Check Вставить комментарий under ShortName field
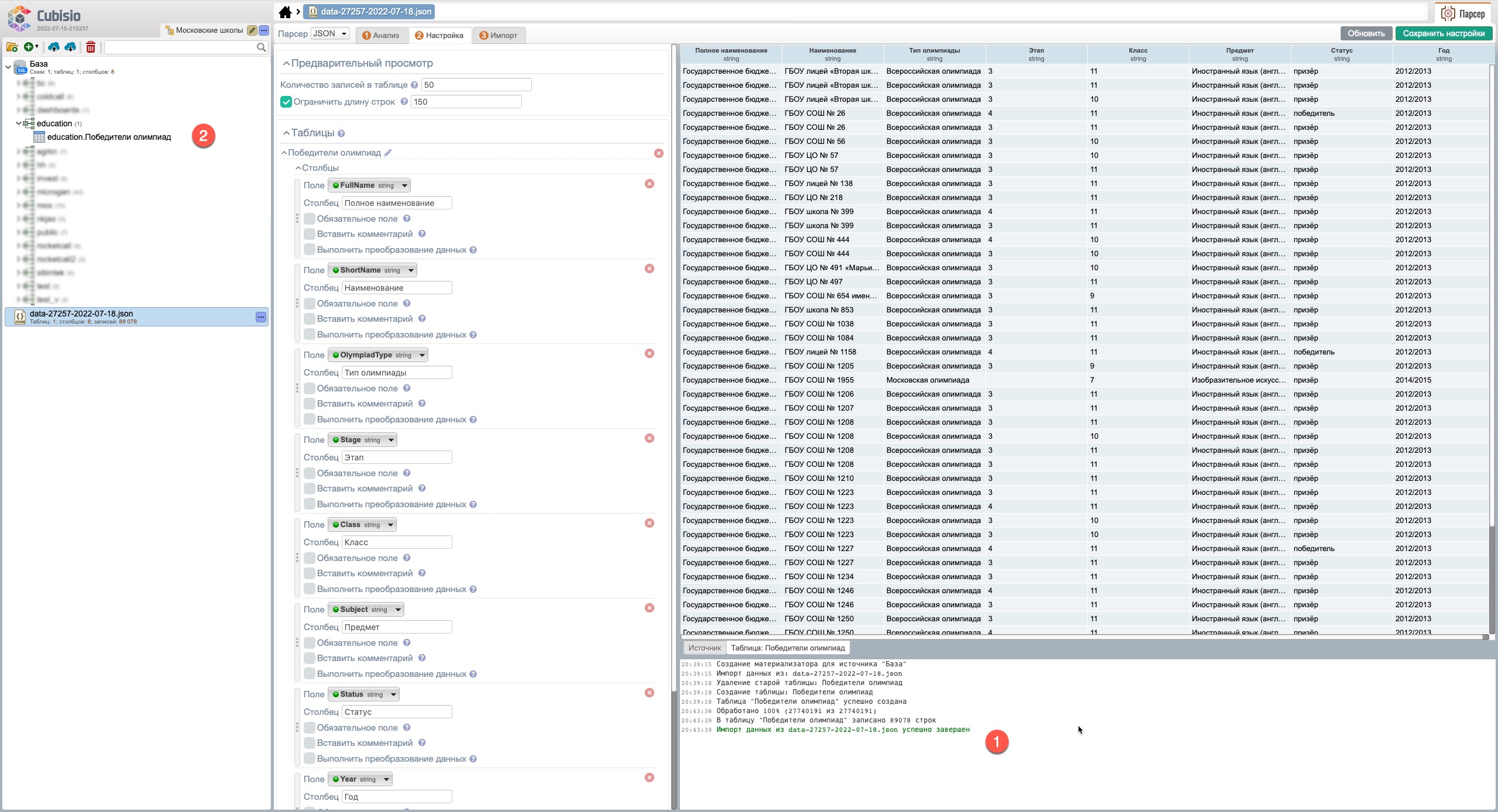This screenshot has width=1498, height=812. (310, 319)
